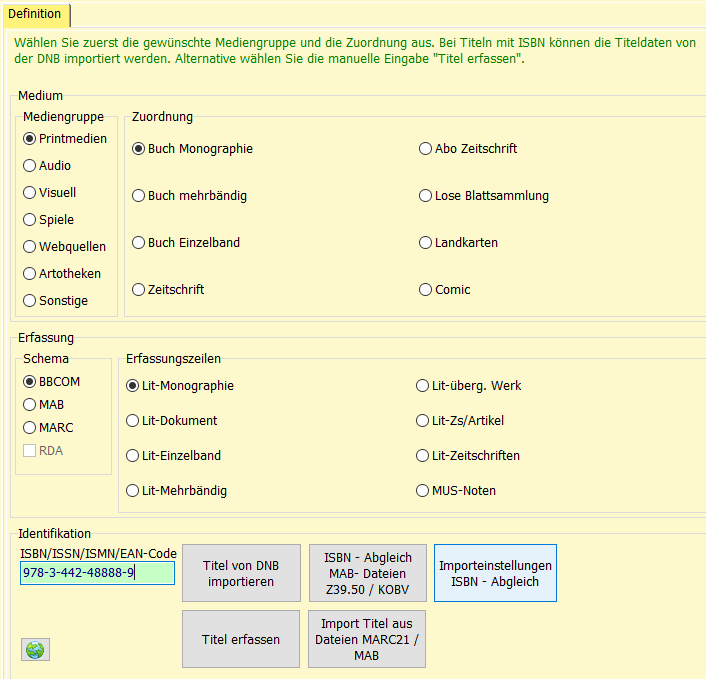Click the globe icon below the ISBN field
Viewport: 706px width, 679px height.
[35, 649]
